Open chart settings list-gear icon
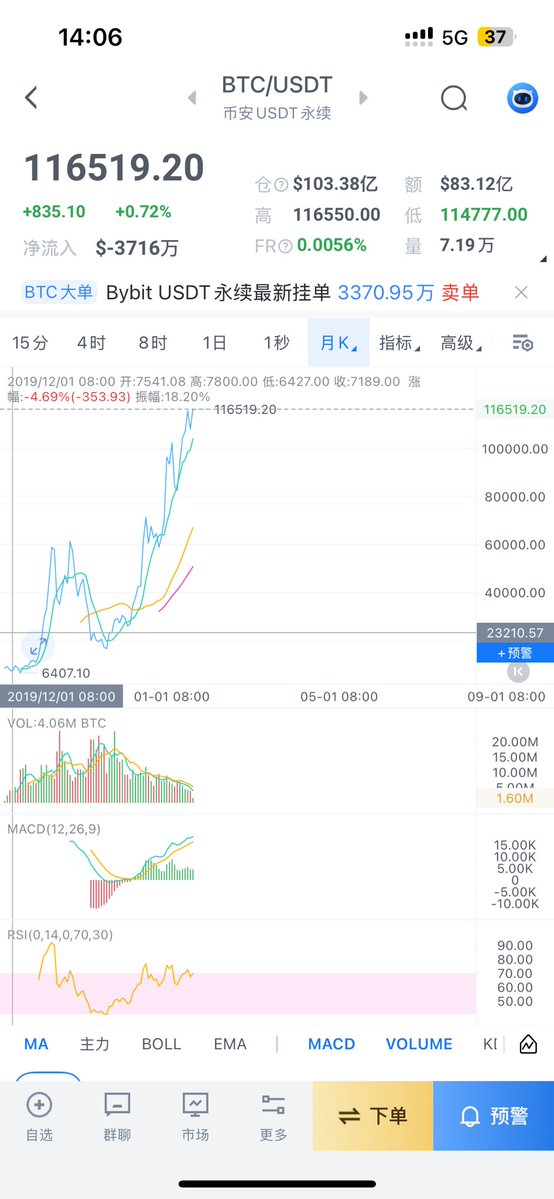554x1199 pixels. click(x=523, y=343)
